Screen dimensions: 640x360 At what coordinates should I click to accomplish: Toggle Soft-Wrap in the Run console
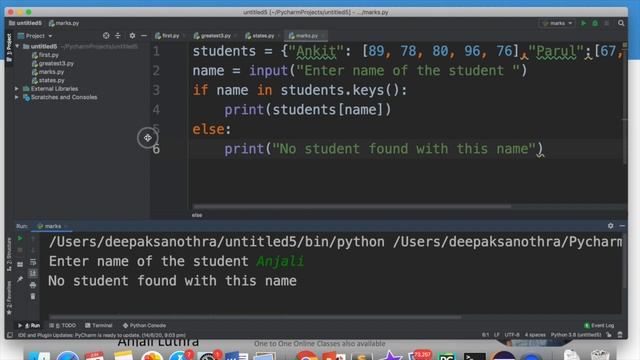click(x=33, y=262)
